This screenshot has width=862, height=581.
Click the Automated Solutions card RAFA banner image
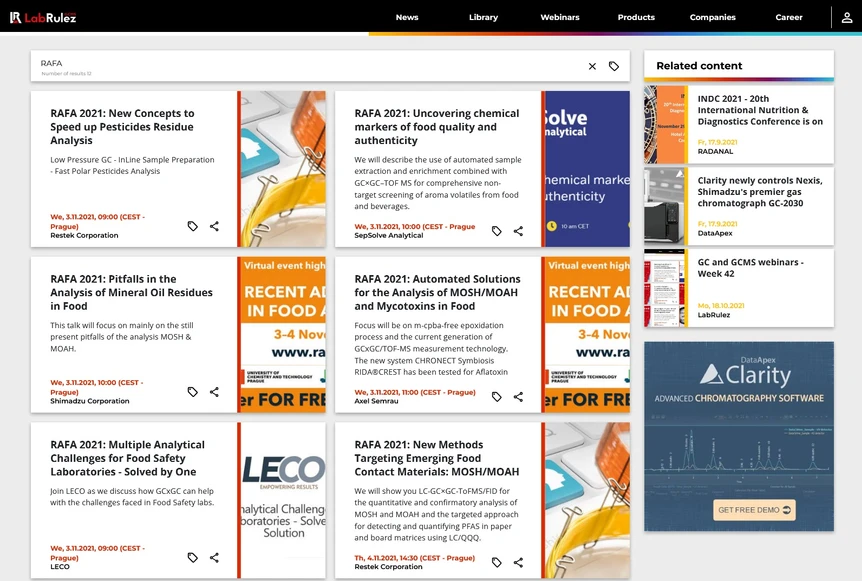point(587,335)
